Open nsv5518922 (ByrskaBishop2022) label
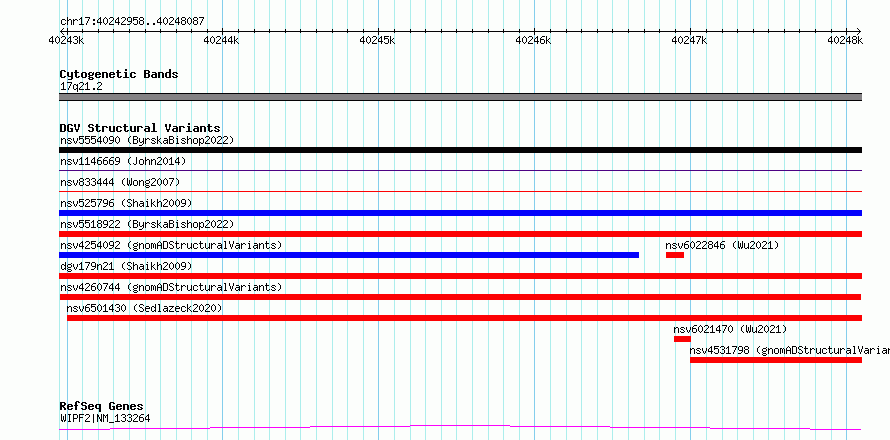 (x=147, y=224)
